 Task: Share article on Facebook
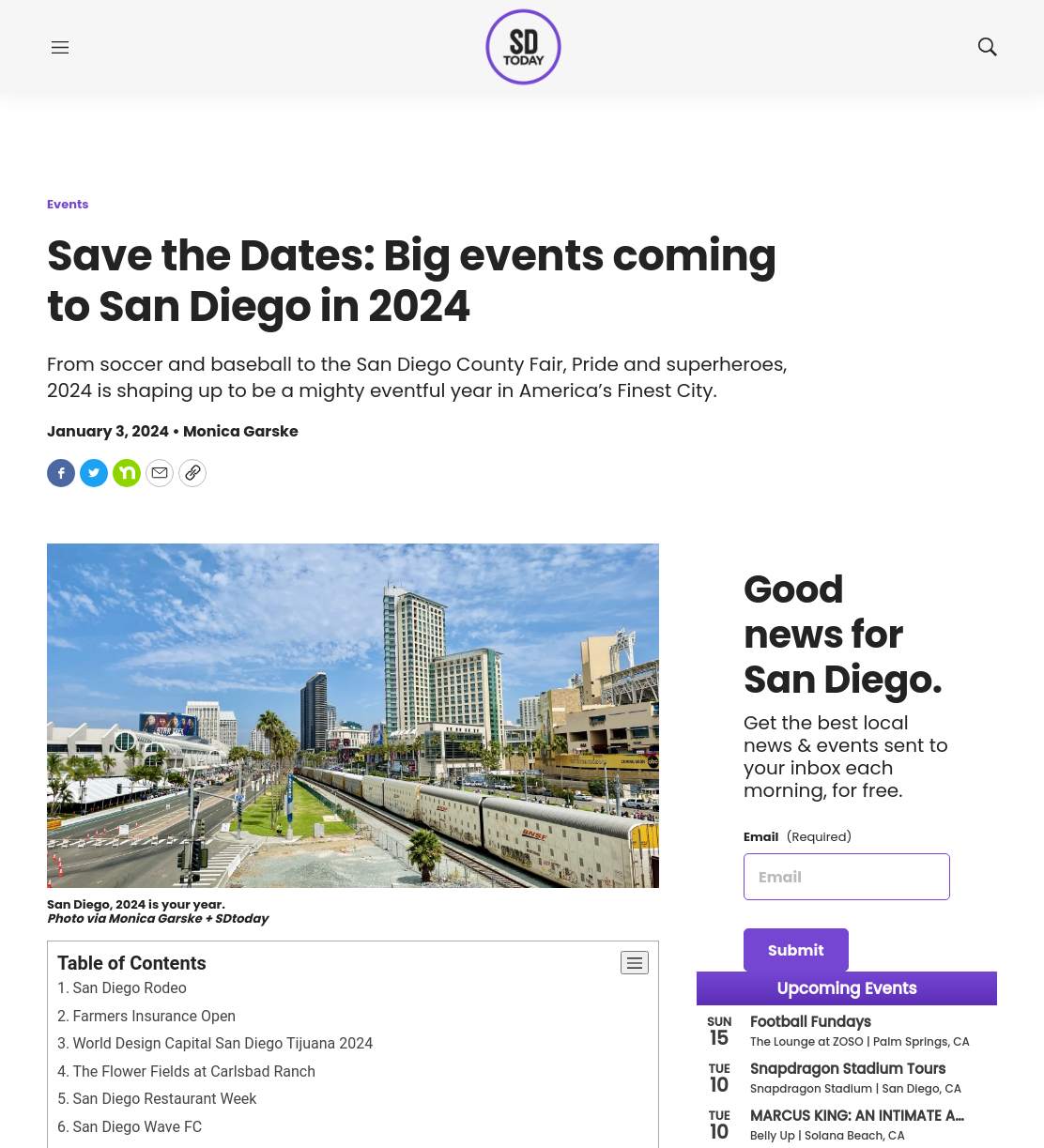(x=61, y=473)
